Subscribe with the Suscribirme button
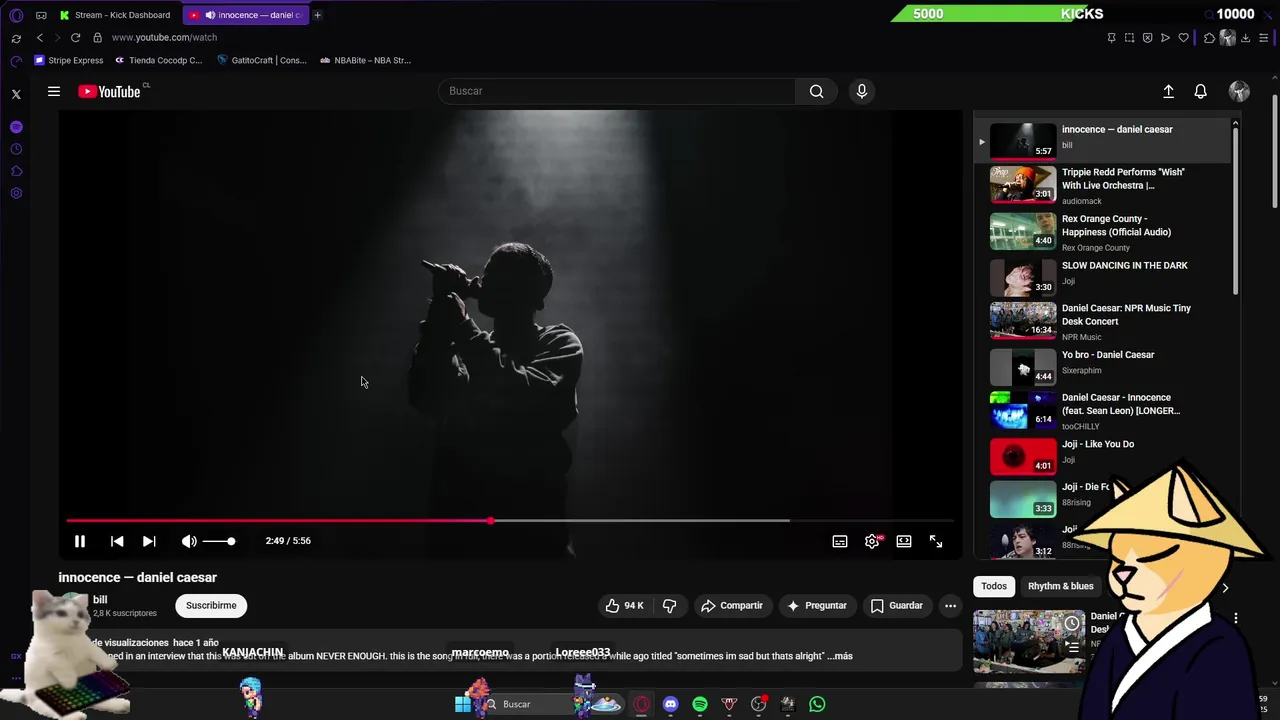 [x=211, y=605]
